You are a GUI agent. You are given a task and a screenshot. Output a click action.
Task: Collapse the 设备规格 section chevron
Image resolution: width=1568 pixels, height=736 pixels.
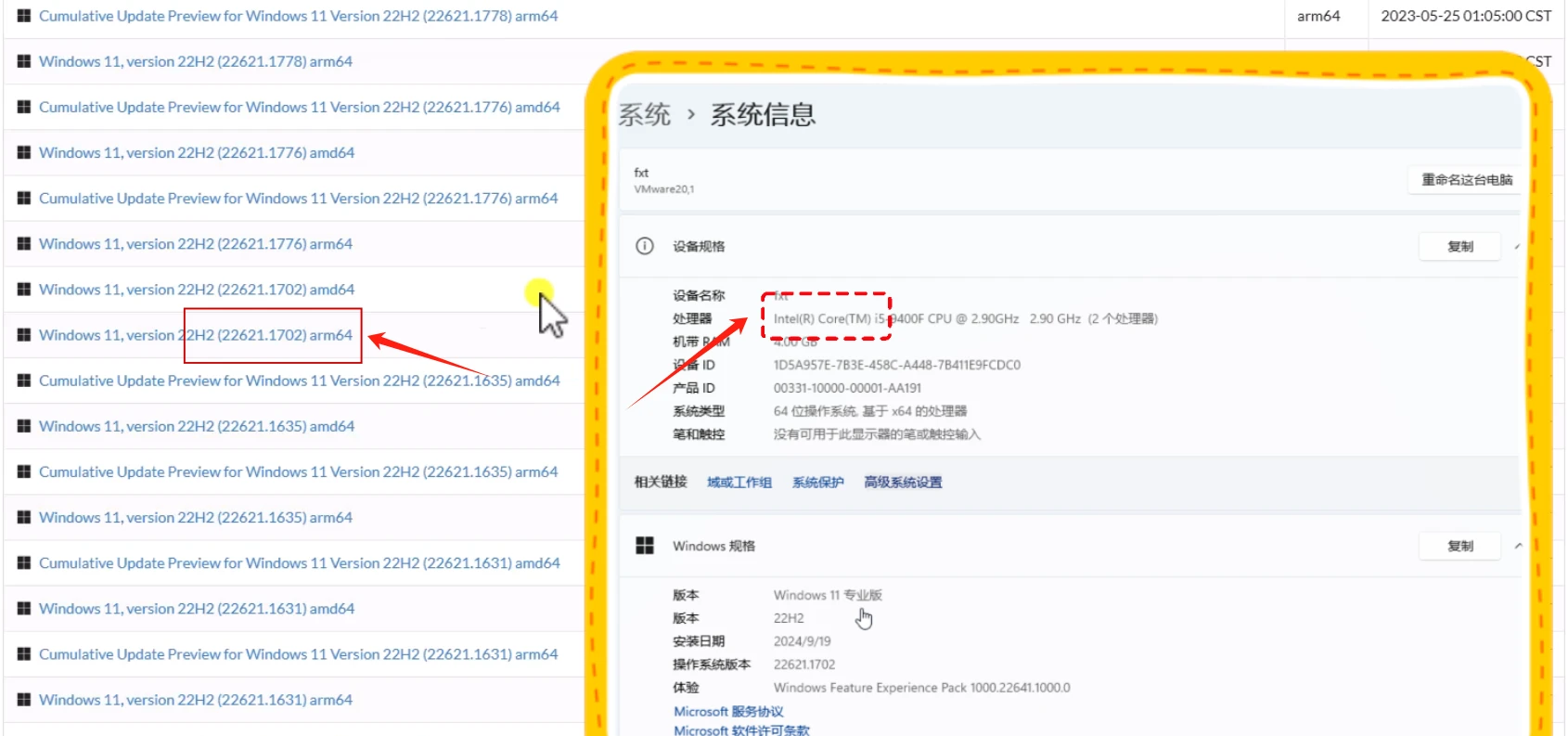[x=1517, y=246]
